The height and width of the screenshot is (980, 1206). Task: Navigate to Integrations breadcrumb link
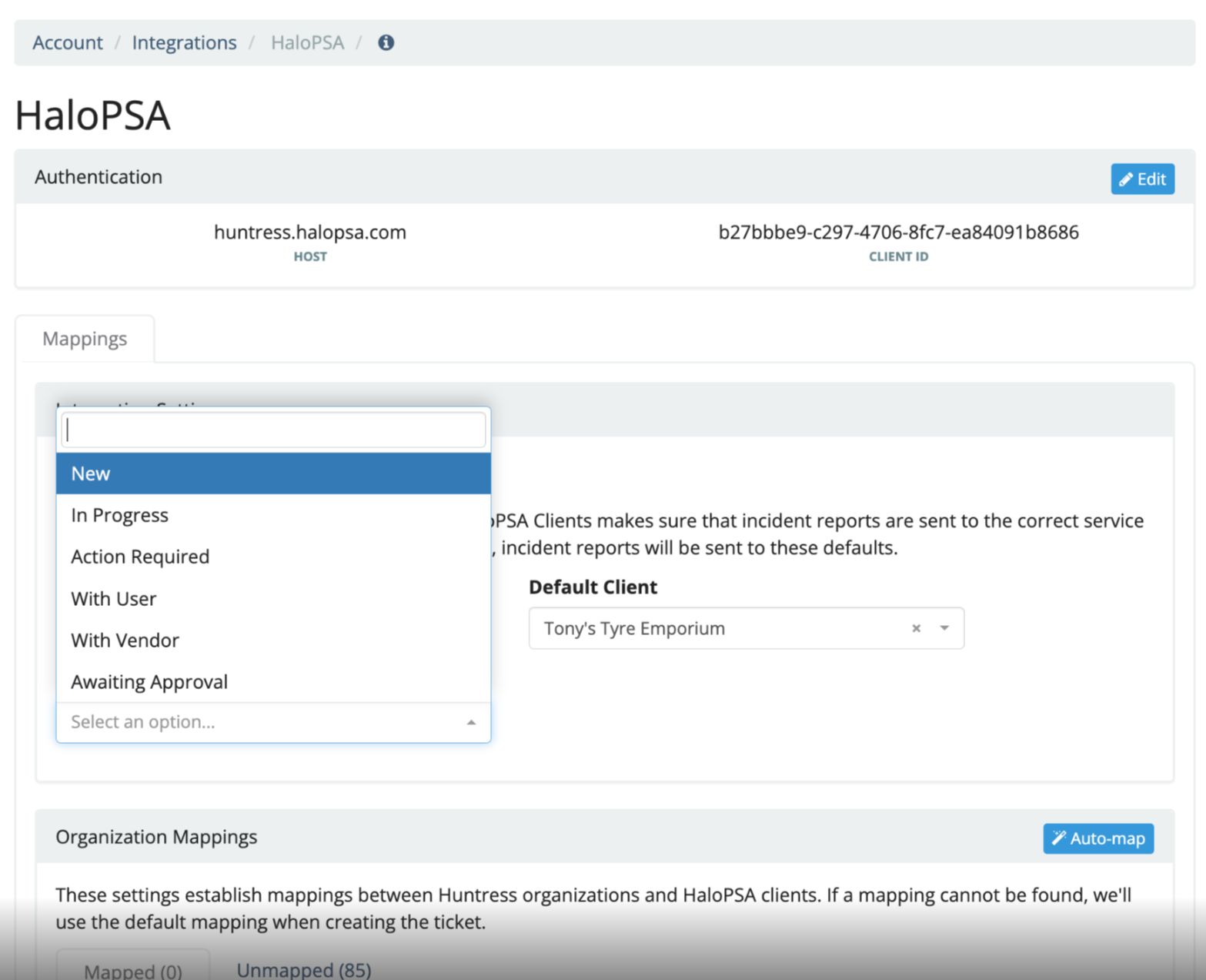pos(184,43)
